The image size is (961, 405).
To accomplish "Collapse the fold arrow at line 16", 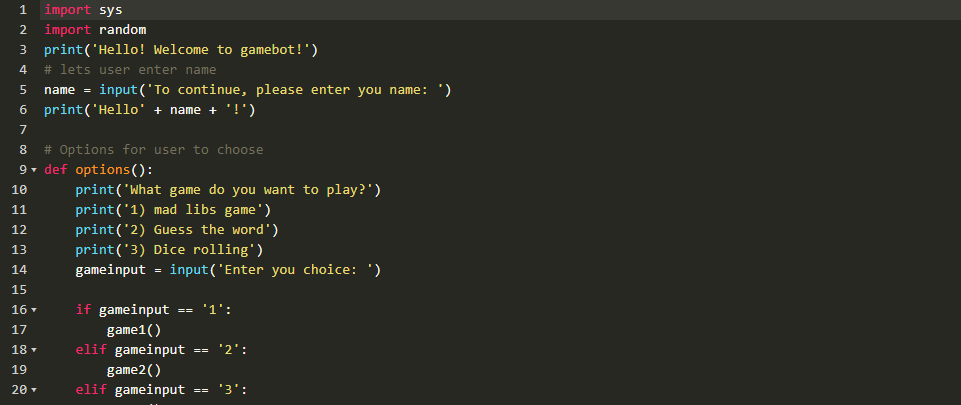I will [x=34, y=310].
